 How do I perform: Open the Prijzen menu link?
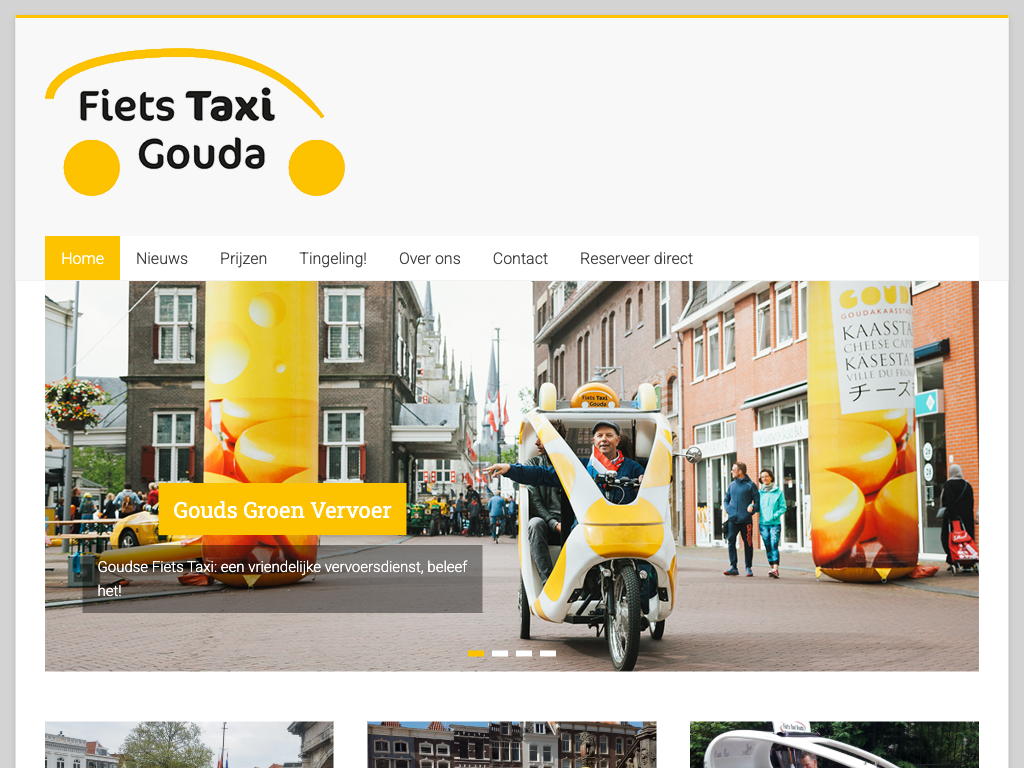click(x=243, y=258)
